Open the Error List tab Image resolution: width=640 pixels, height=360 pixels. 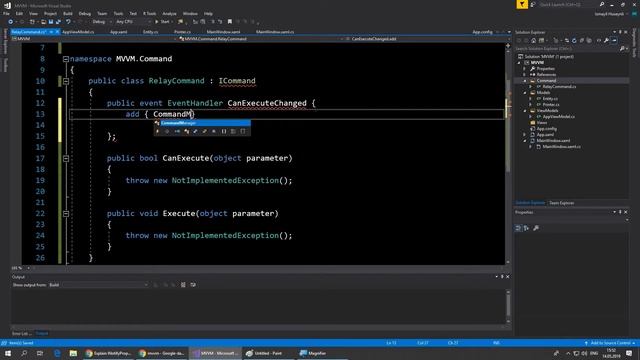pyautogui.click(x=21, y=333)
